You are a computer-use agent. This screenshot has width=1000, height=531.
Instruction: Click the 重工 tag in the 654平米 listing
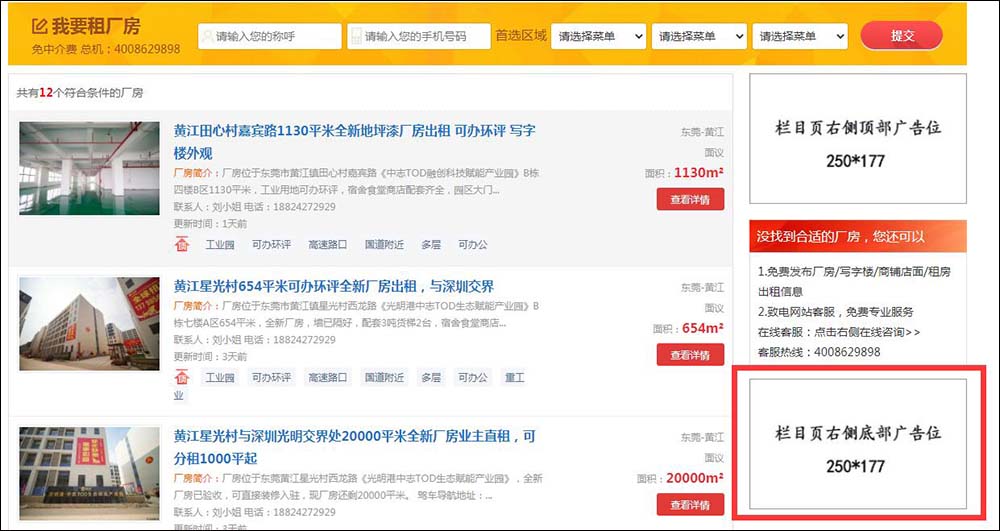pyautogui.click(x=514, y=377)
